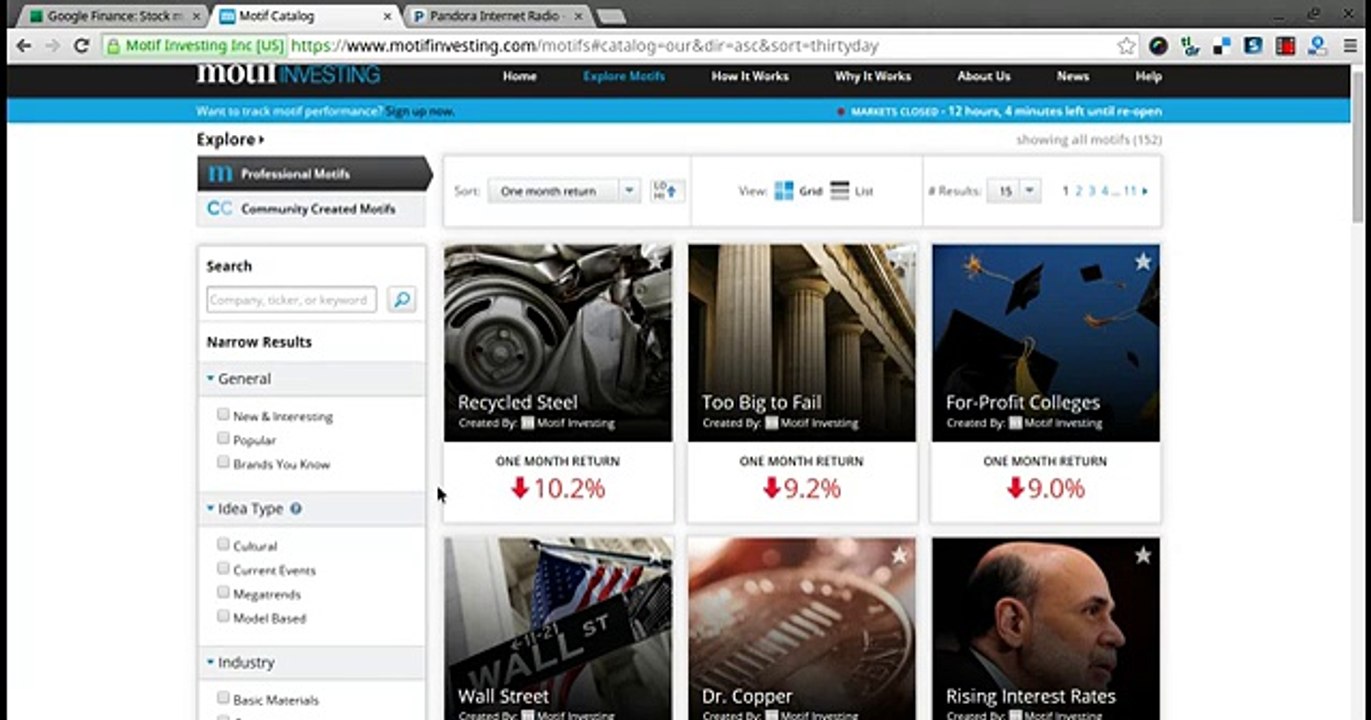Viewport: 1371px width, 720px height.
Task: Star the Recycled Steel motif
Action: click(655, 262)
